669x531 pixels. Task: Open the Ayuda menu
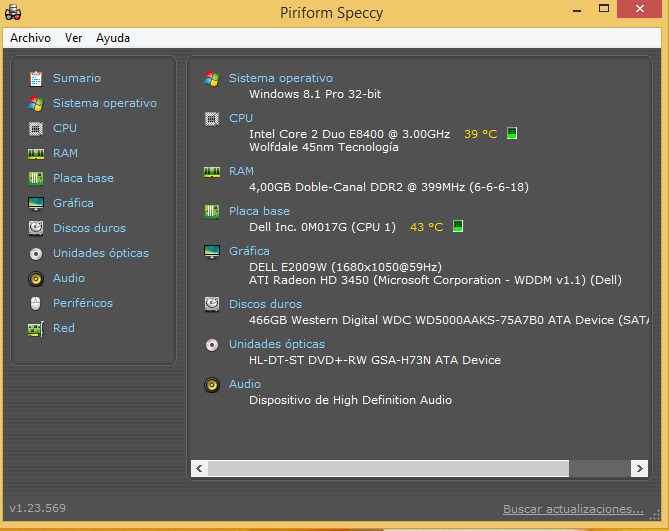(113, 38)
